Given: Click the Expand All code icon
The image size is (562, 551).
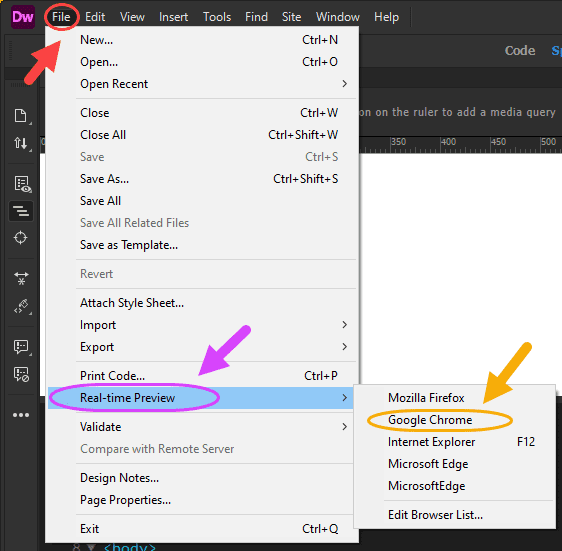Looking at the screenshot, I should pos(21,278).
